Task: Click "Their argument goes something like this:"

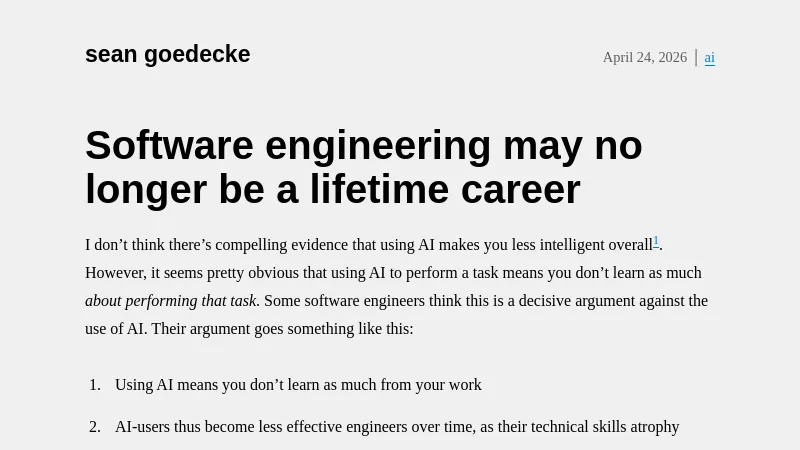Action: (282, 329)
